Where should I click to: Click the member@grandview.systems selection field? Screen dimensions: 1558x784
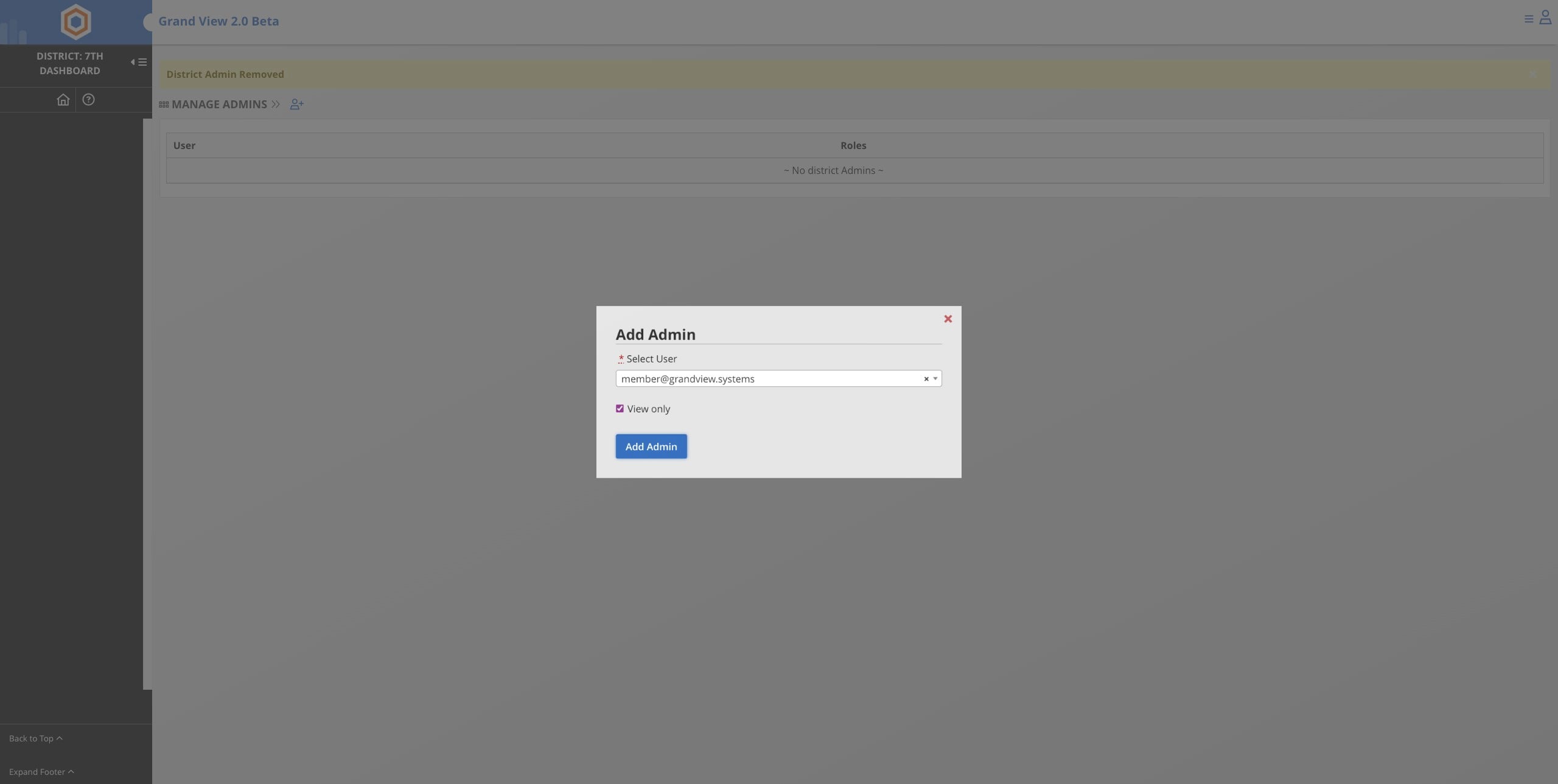pyautogui.click(x=778, y=379)
